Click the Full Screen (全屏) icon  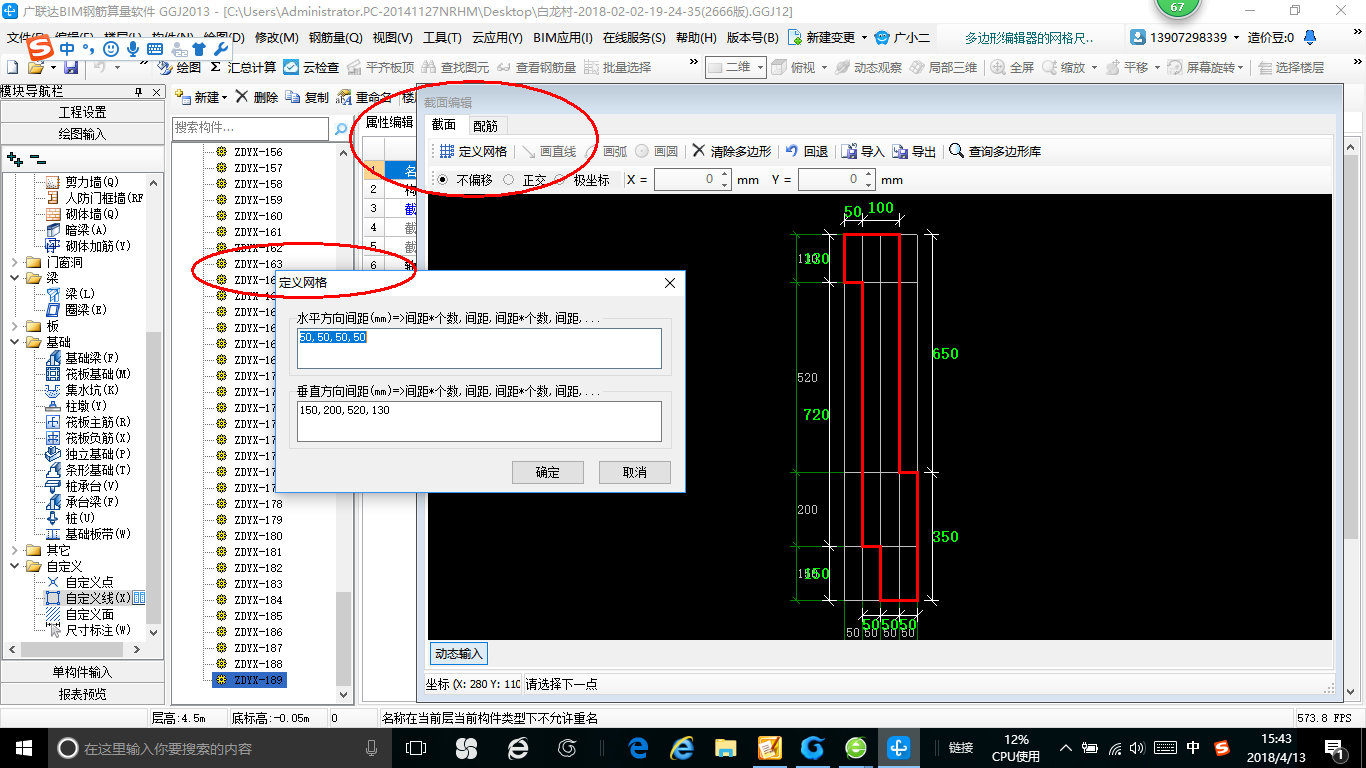tap(998, 68)
